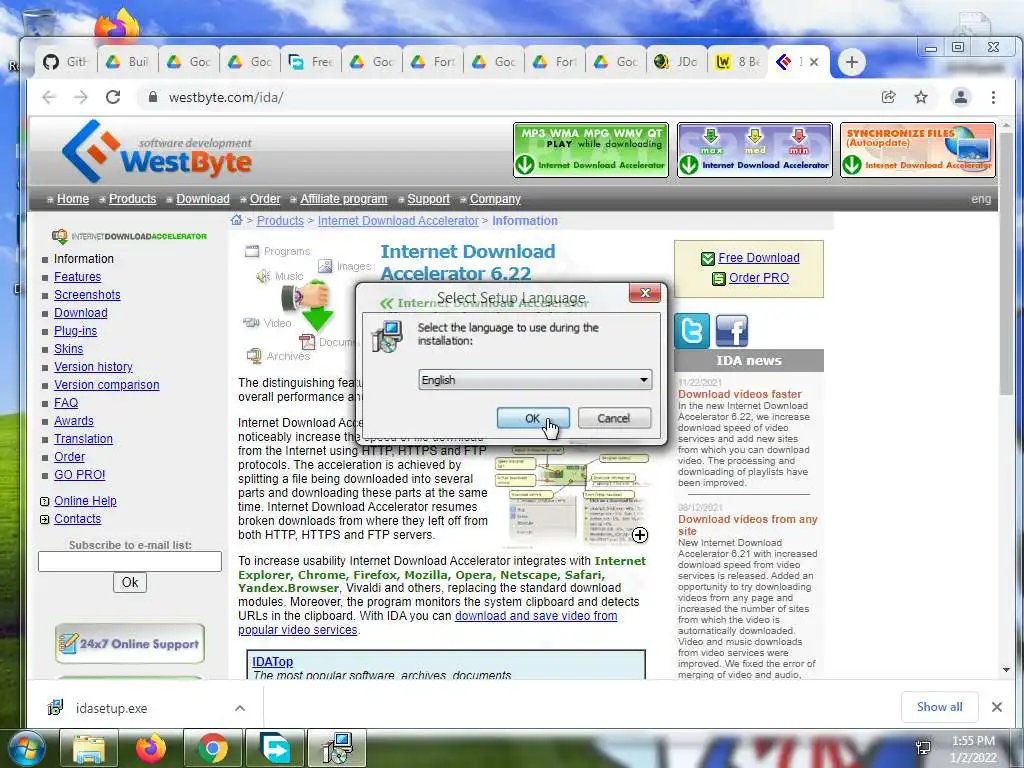The image size is (1024, 768).
Task: Close the active WestByte tab
Action: 814,62
